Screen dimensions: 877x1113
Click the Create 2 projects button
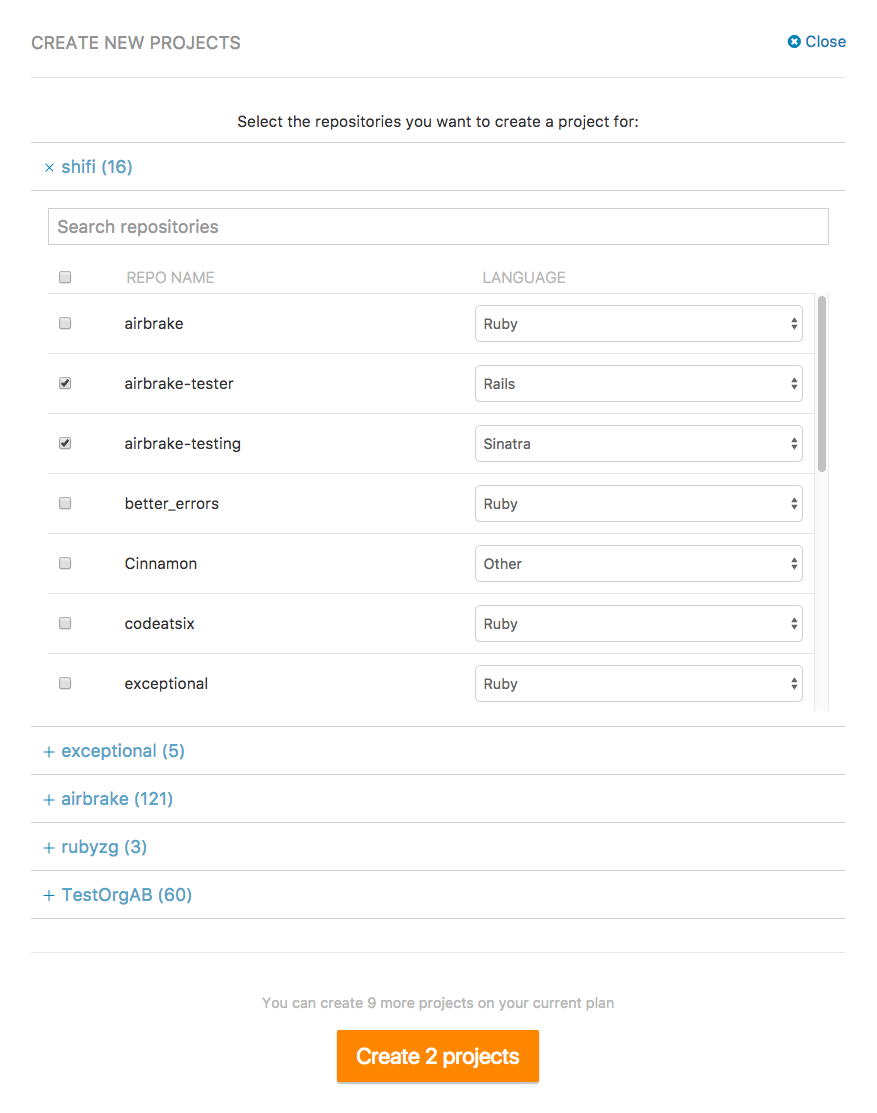tap(438, 1056)
